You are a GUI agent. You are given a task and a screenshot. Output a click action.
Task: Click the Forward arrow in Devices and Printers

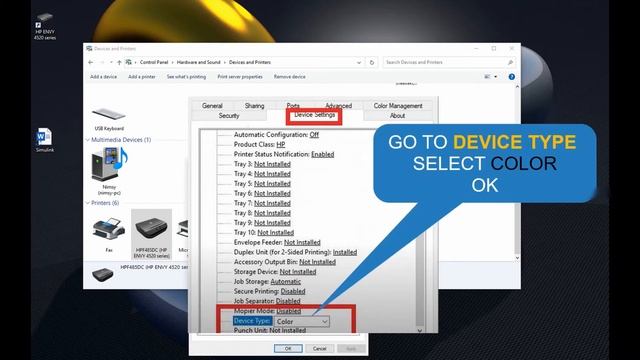click(x=102, y=62)
